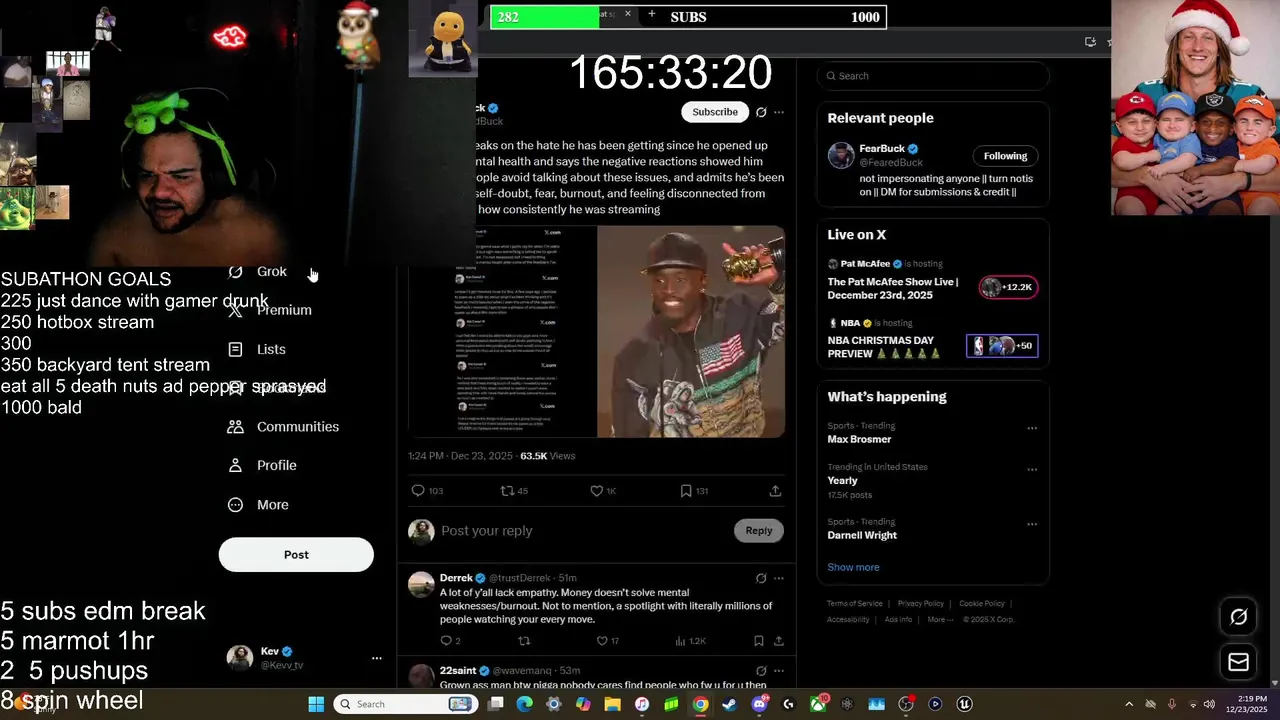1280x720 pixels.
Task: Open options for Max Brosmer trend
Action: [x=1032, y=428]
